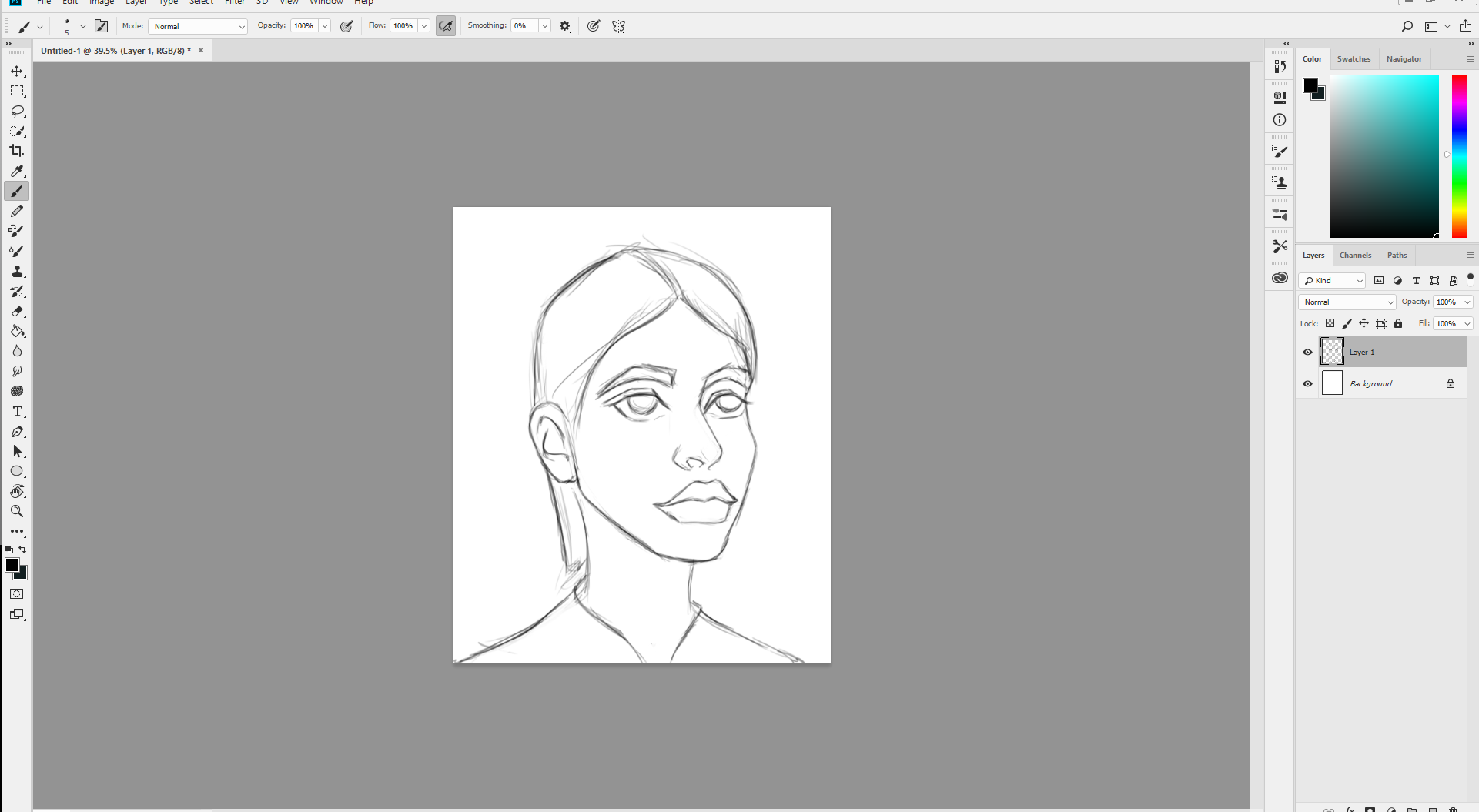Viewport: 1479px width, 812px height.
Task: Toggle airbrush-style build-up effects
Action: 446,26
